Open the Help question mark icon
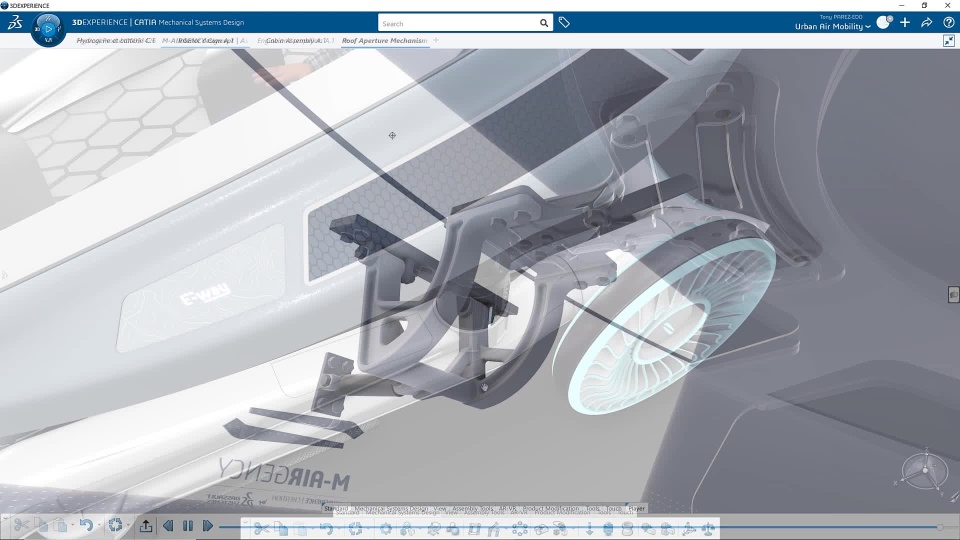 pyautogui.click(x=948, y=23)
